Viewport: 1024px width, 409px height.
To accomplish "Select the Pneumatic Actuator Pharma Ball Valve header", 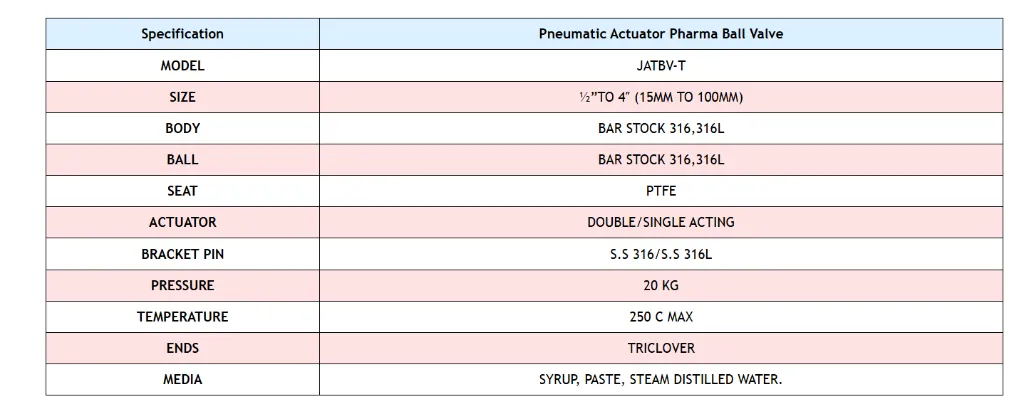I will coord(660,34).
